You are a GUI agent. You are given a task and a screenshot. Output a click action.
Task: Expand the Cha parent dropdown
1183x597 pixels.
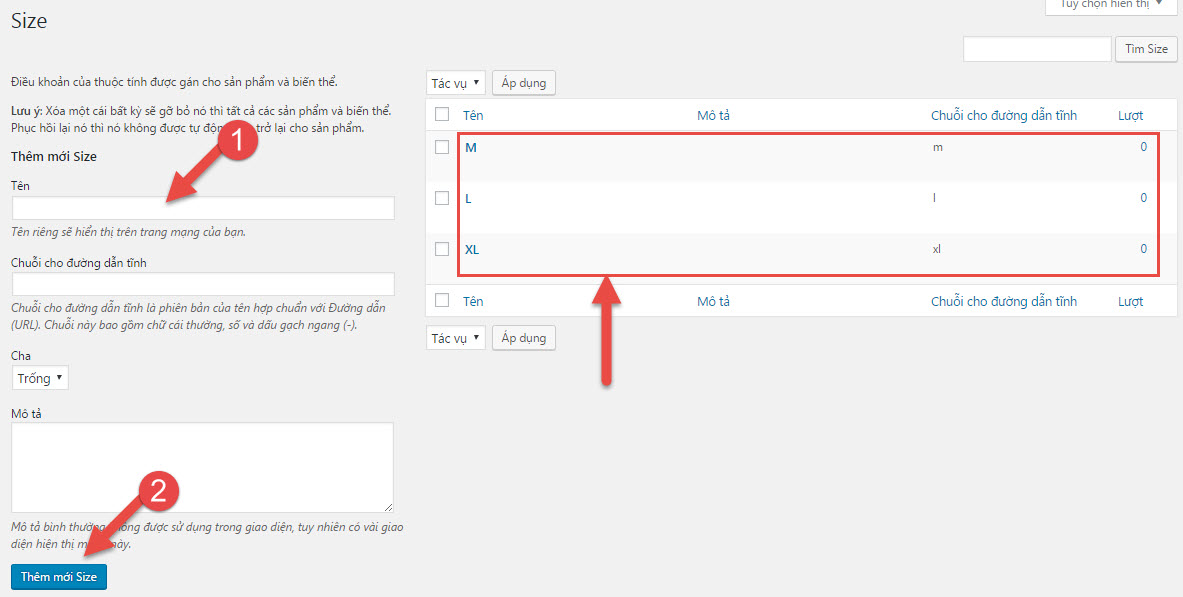[40, 378]
